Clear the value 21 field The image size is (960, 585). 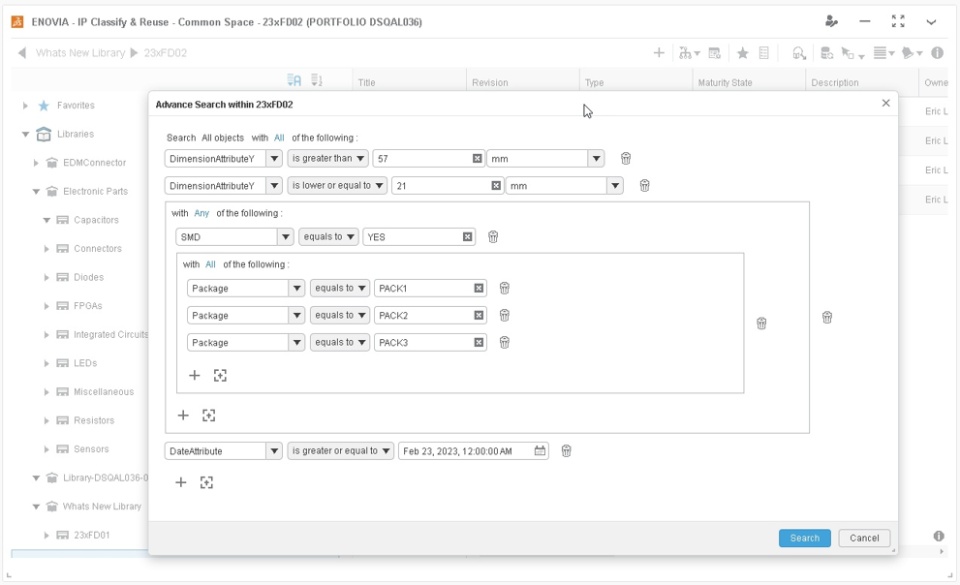pyautogui.click(x=496, y=185)
